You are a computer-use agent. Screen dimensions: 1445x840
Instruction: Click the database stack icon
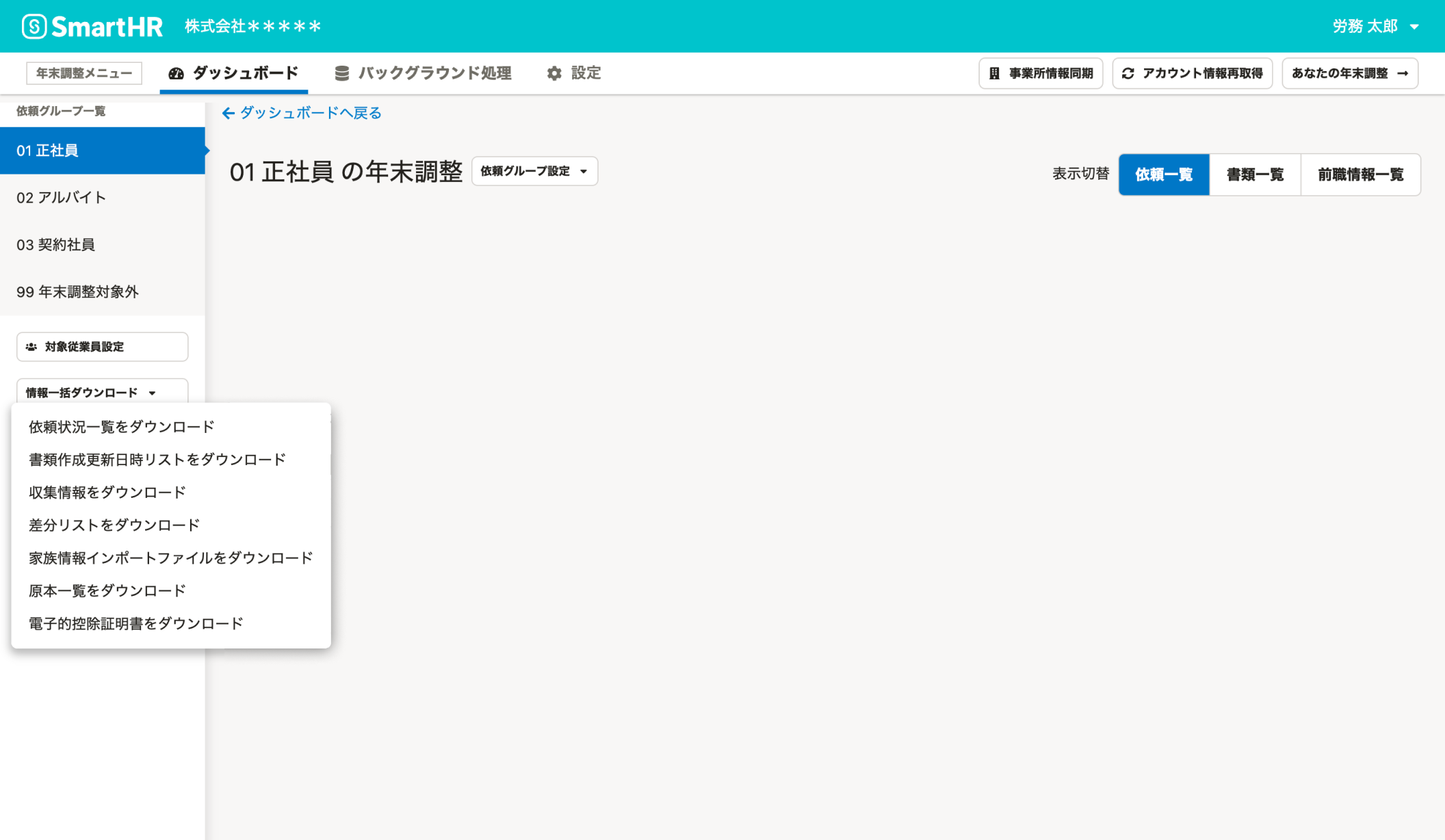341,73
